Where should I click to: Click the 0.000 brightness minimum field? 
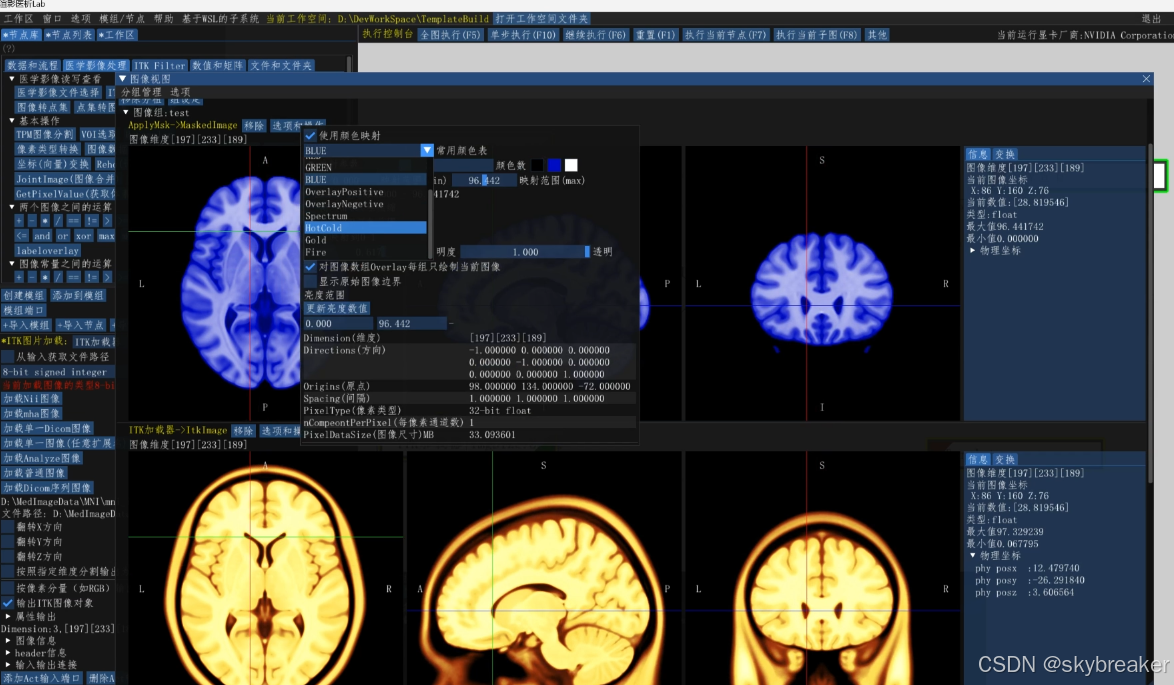tap(338, 323)
